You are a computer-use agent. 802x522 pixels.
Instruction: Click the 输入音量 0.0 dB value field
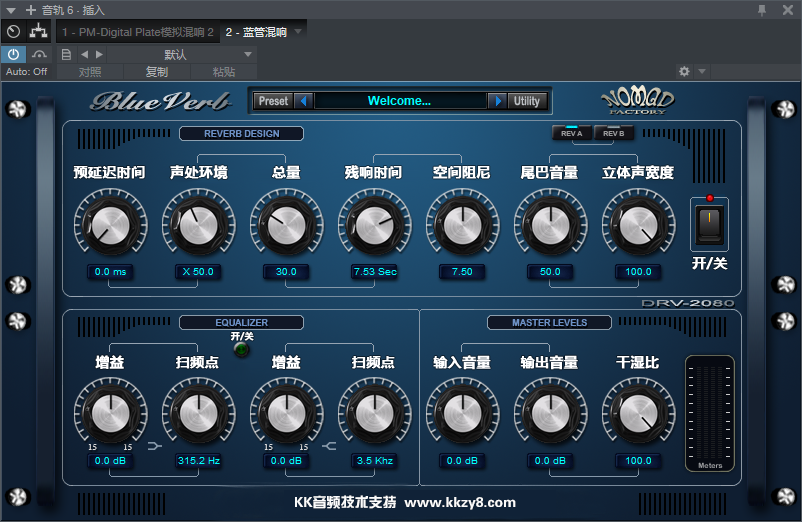click(462, 461)
